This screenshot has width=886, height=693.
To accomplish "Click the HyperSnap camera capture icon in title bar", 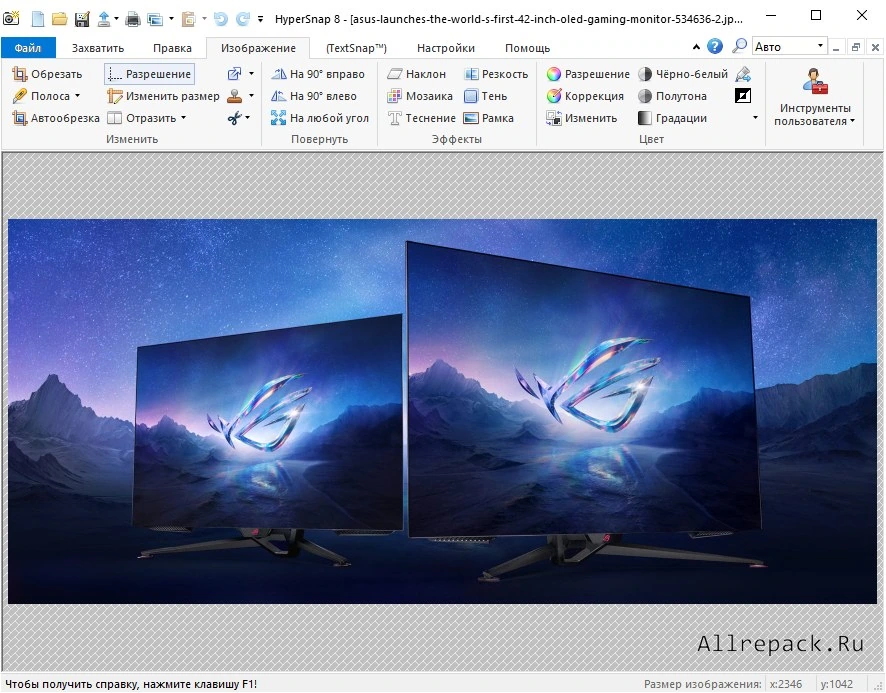I will click(10, 18).
